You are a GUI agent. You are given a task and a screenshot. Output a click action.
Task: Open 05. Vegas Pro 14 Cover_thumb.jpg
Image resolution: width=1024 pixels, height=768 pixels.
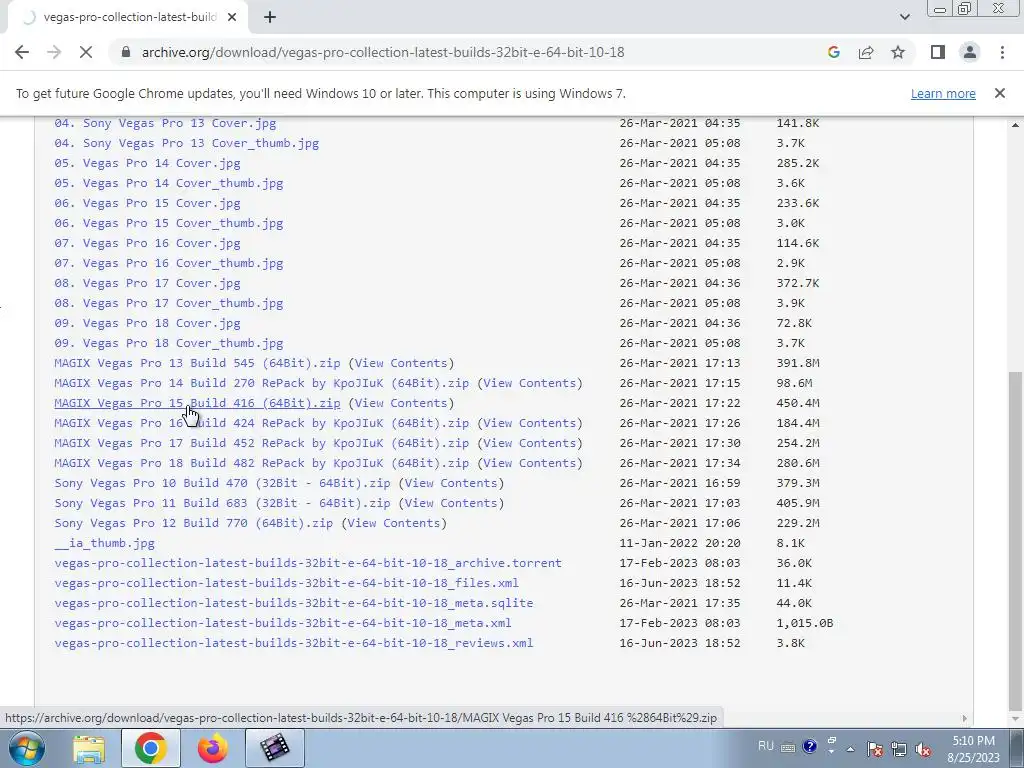pyautogui.click(x=168, y=183)
